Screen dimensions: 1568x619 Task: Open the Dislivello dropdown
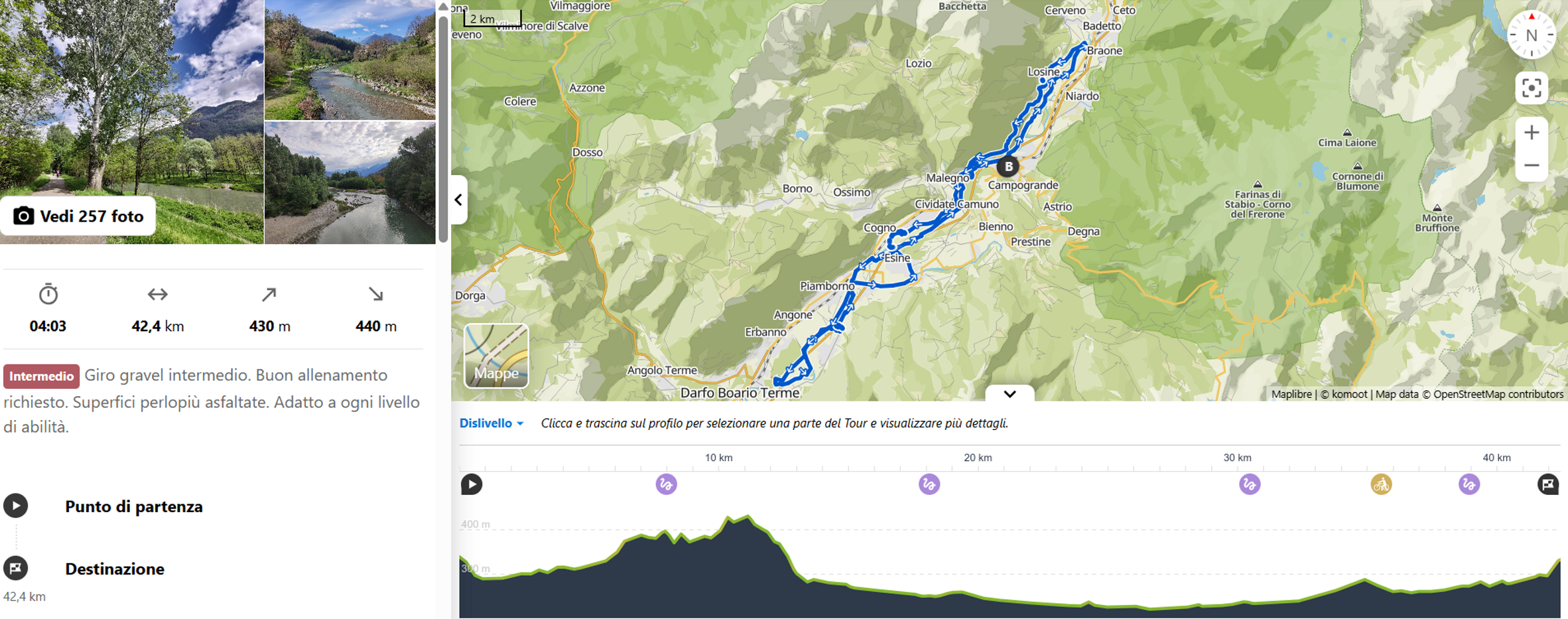[491, 423]
